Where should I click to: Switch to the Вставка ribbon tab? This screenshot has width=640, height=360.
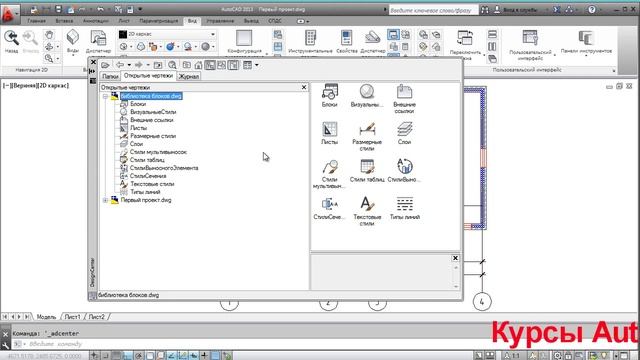[64, 21]
